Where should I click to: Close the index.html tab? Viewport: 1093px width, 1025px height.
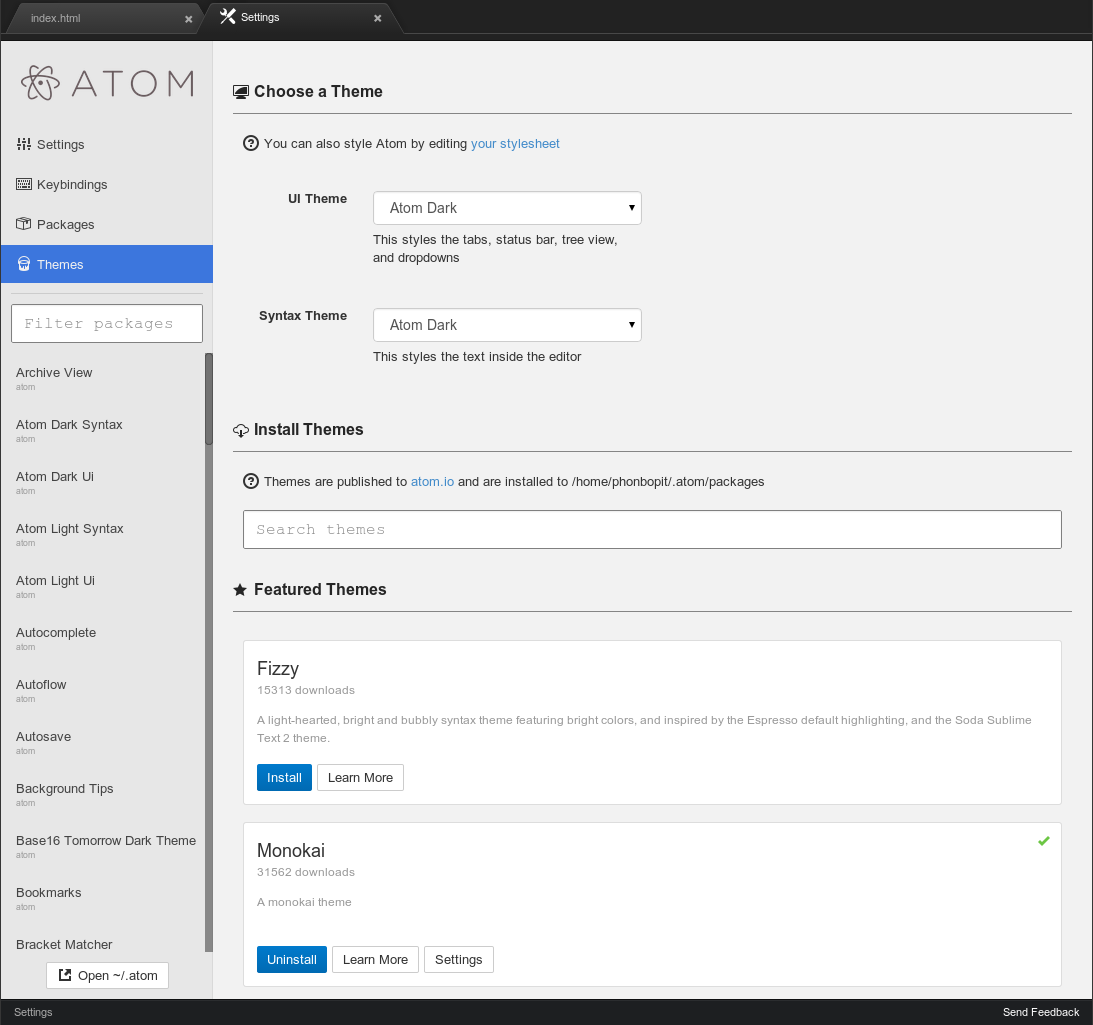tap(188, 19)
